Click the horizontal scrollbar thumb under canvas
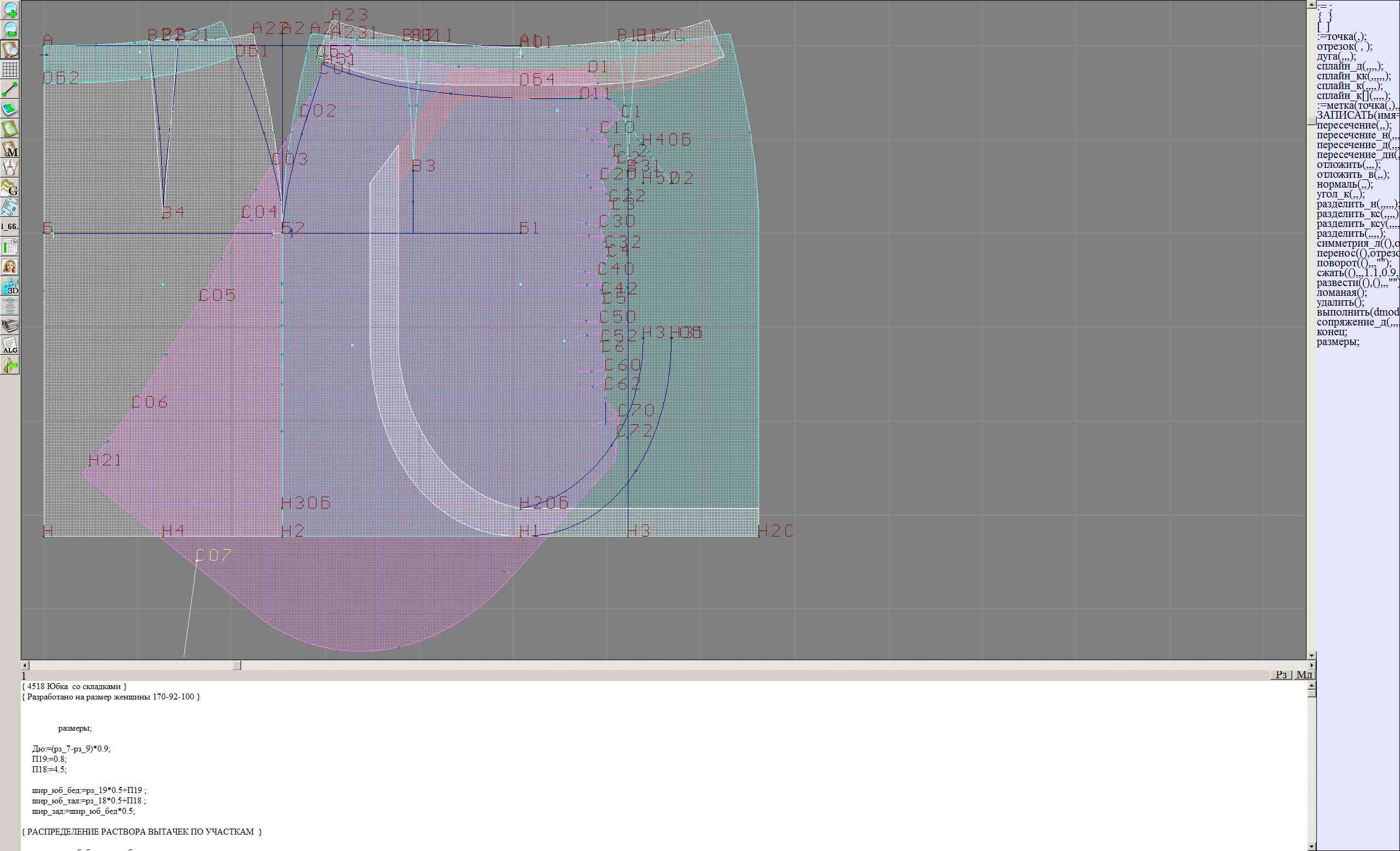This screenshot has height=851, width=1400. point(237,665)
